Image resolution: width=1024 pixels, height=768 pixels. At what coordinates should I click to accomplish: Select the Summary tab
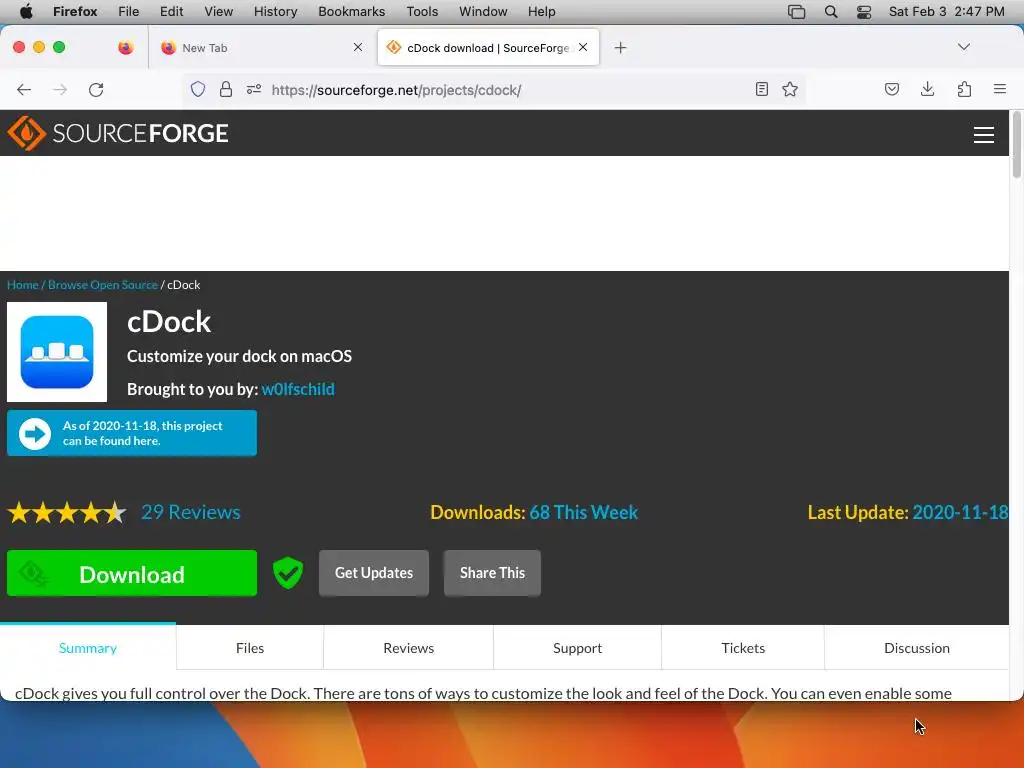pos(88,648)
